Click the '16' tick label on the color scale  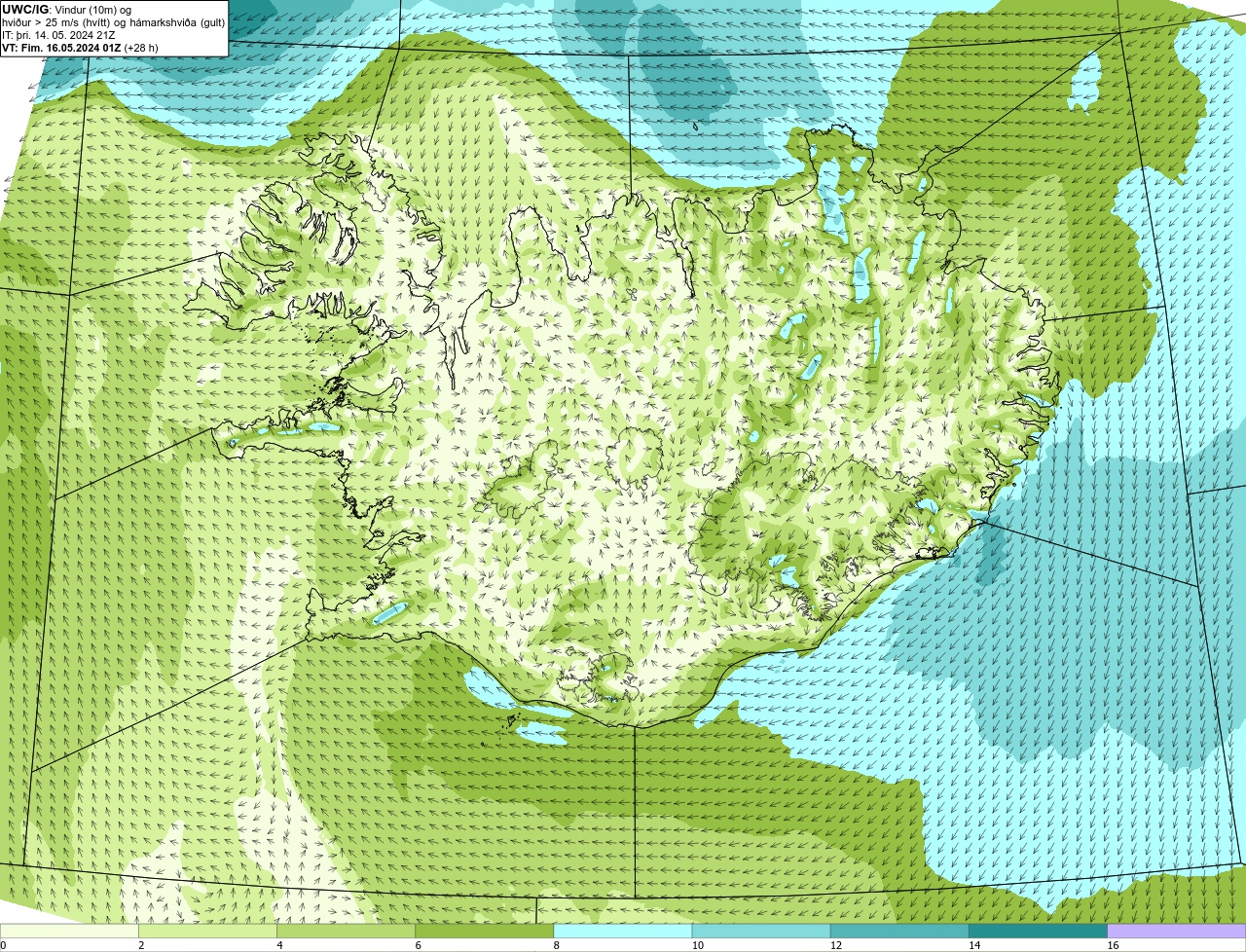point(1113,945)
